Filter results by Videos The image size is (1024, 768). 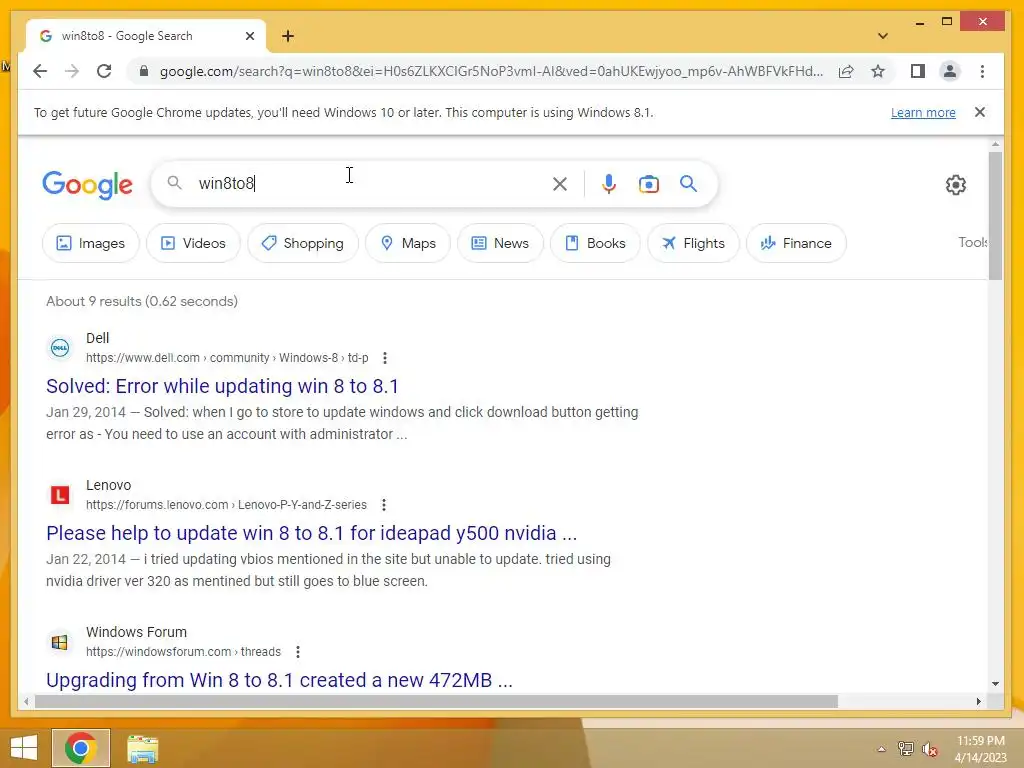pos(193,243)
